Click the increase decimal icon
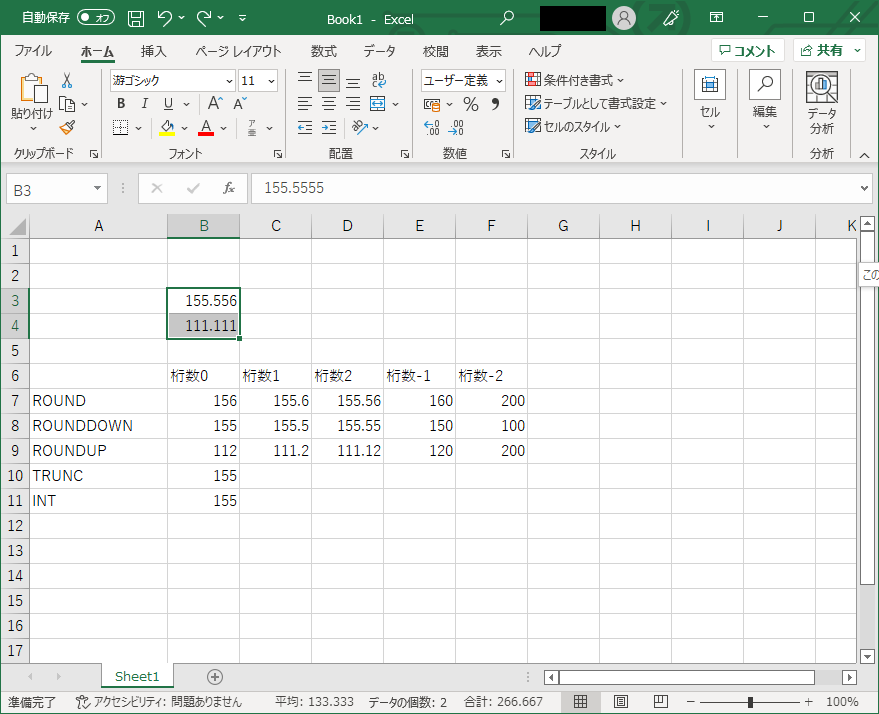 tap(432, 128)
